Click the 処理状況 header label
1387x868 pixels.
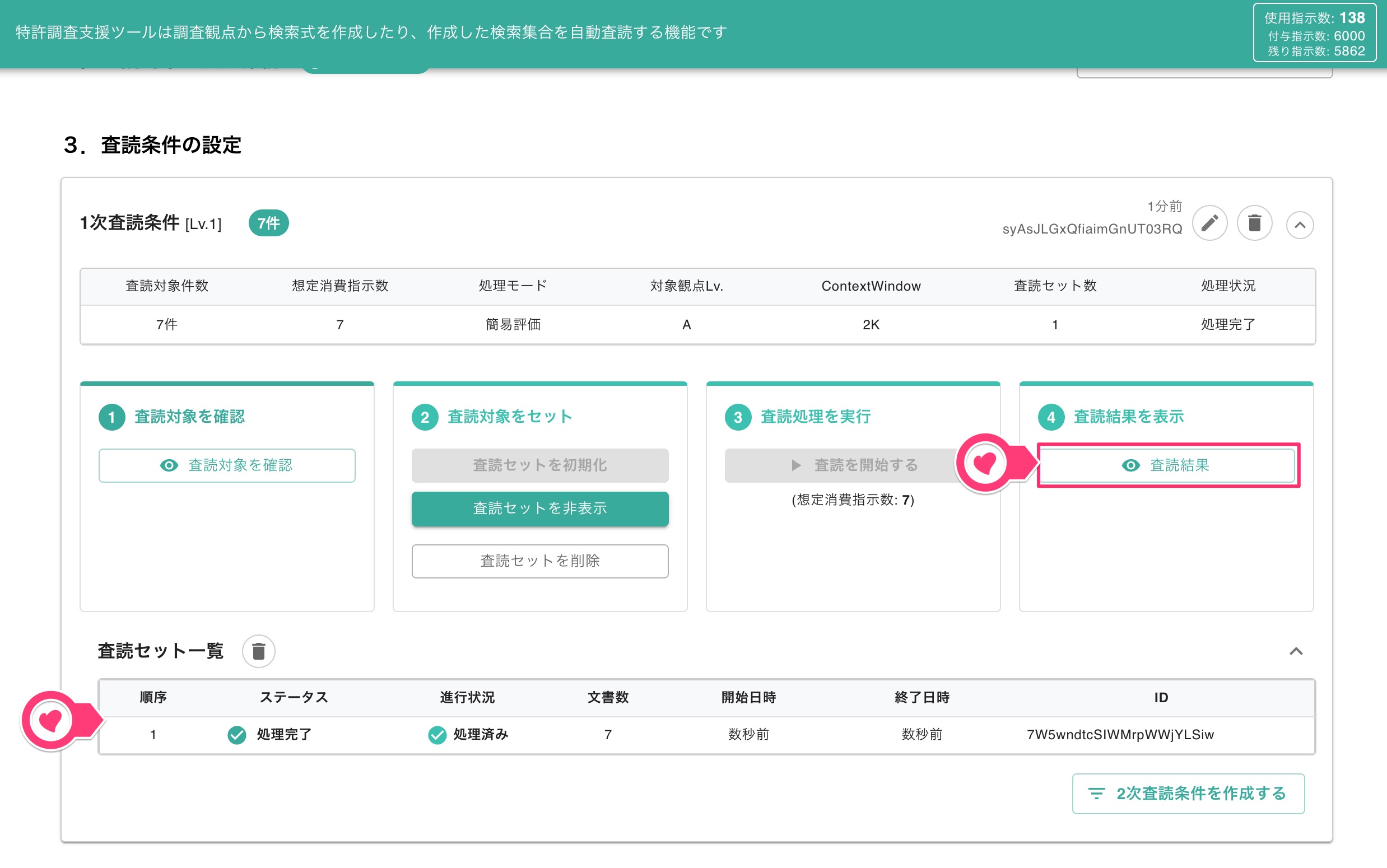(1228, 286)
